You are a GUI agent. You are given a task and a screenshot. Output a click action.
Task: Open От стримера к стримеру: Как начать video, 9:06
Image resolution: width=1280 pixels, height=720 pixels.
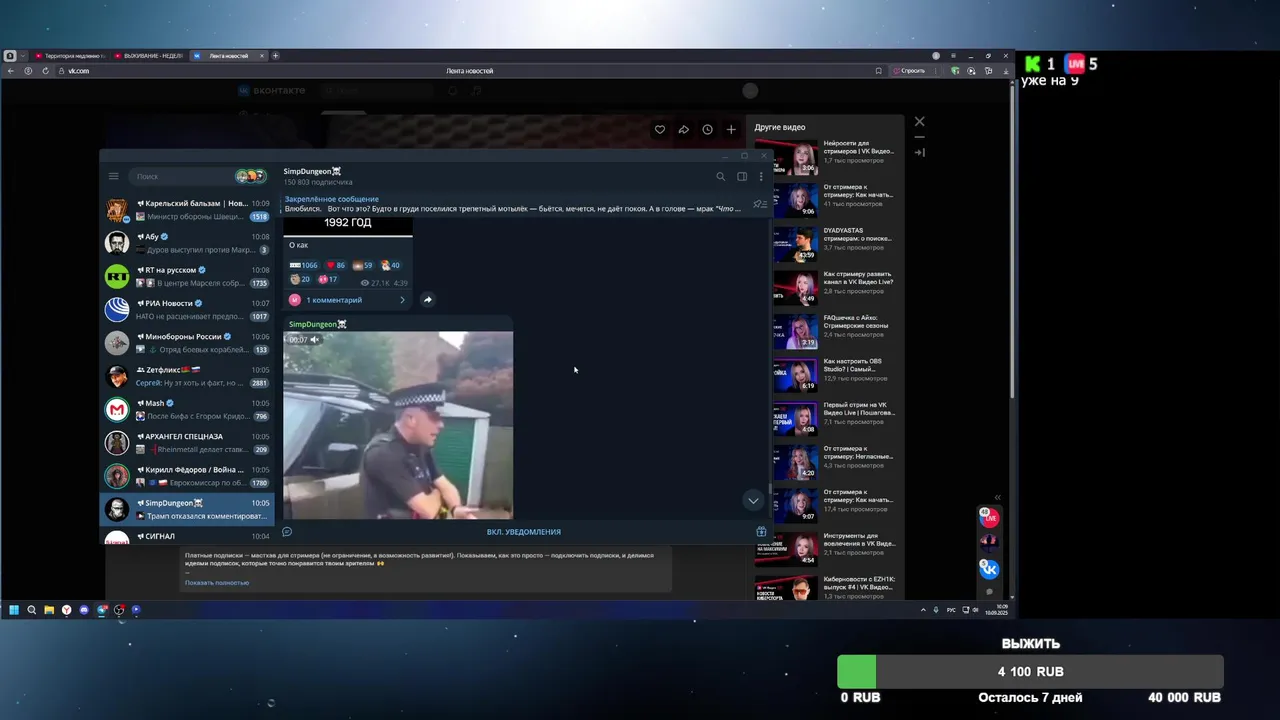click(x=835, y=199)
